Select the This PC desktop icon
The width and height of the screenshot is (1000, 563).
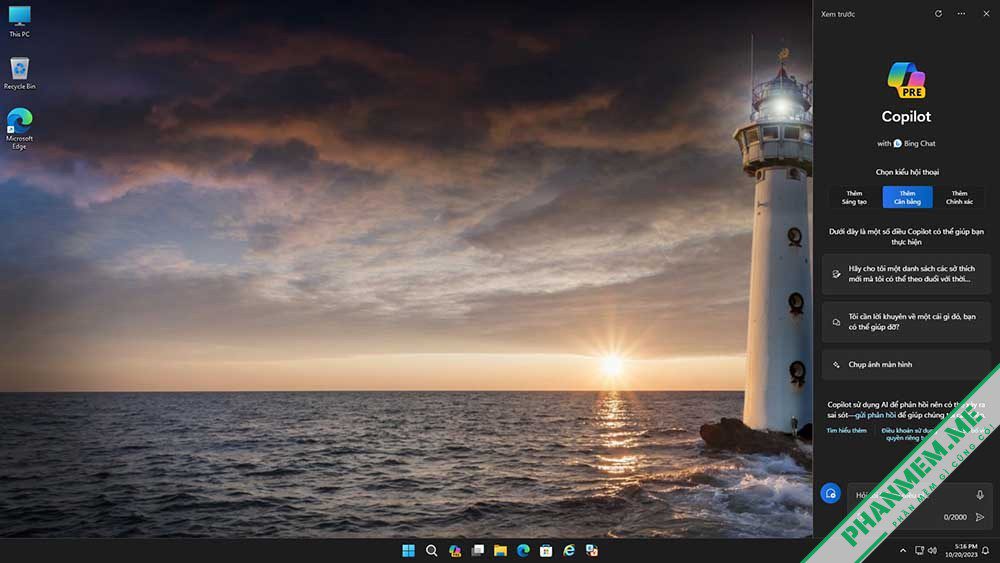click(x=19, y=22)
